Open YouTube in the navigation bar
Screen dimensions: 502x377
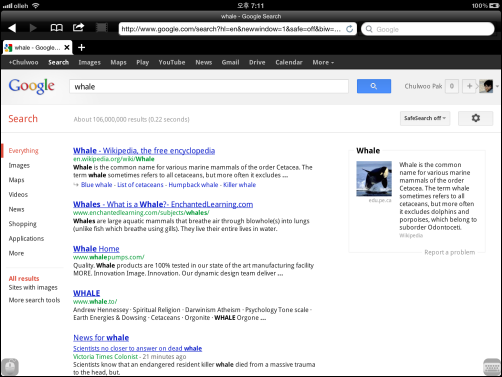(x=172, y=62)
